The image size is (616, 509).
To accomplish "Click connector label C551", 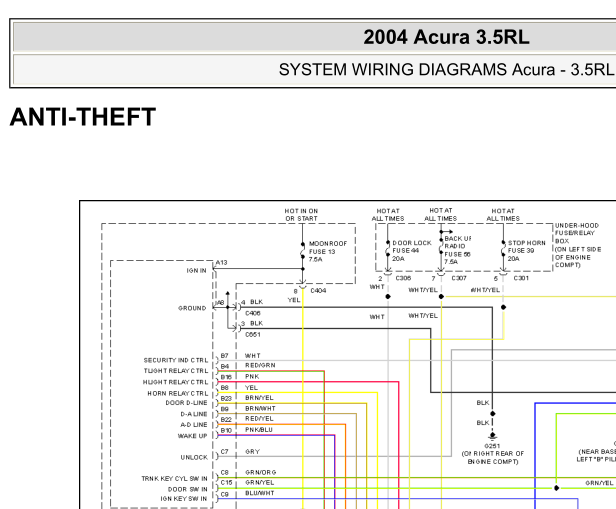I will point(253,335).
